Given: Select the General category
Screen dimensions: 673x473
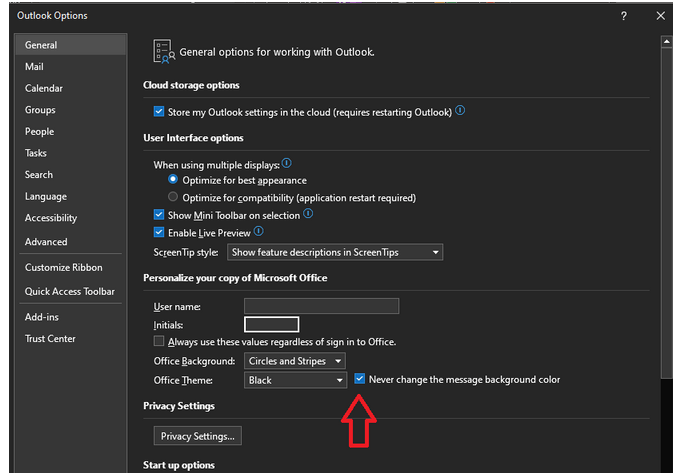Looking at the screenshot, I should 71,45.
